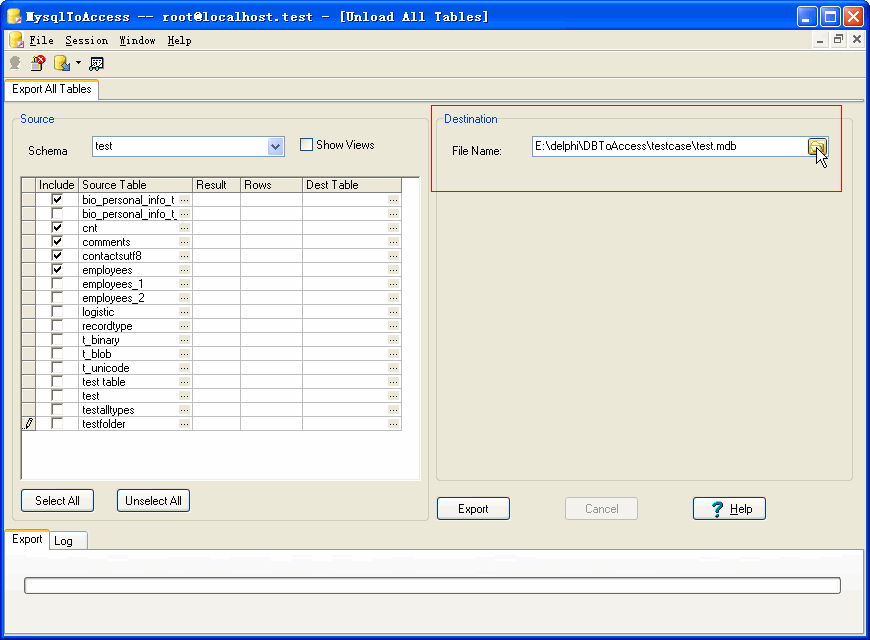Open dest table ellipsis in contactsutf8 row
This screenshot has width=870, height=640.
tap(393, 256)
